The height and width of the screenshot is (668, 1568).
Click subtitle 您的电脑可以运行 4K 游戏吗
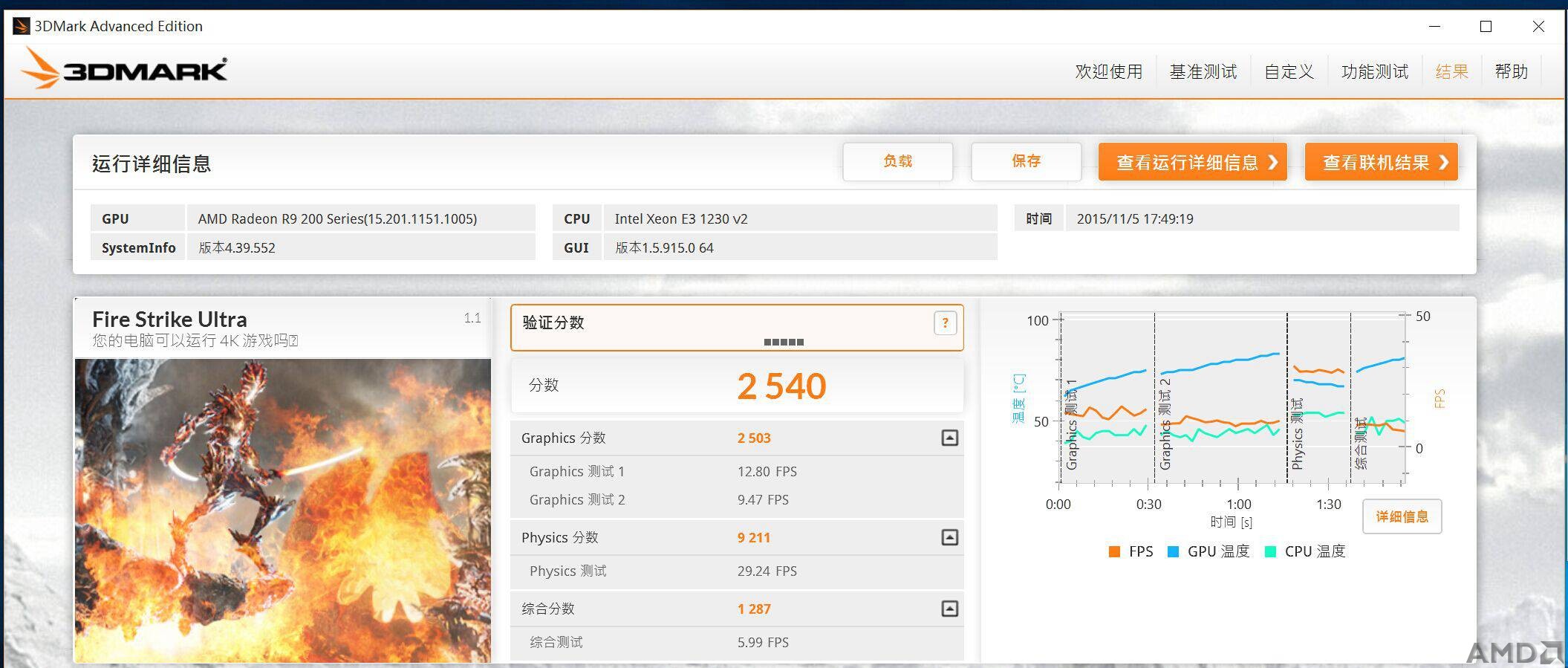coord(195,340)
